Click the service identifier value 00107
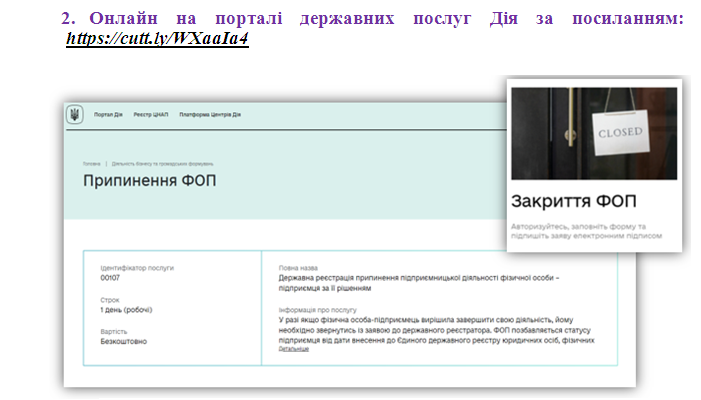This screenshot has width=701, height=400. pyautogui.click(x=110, y=278)
